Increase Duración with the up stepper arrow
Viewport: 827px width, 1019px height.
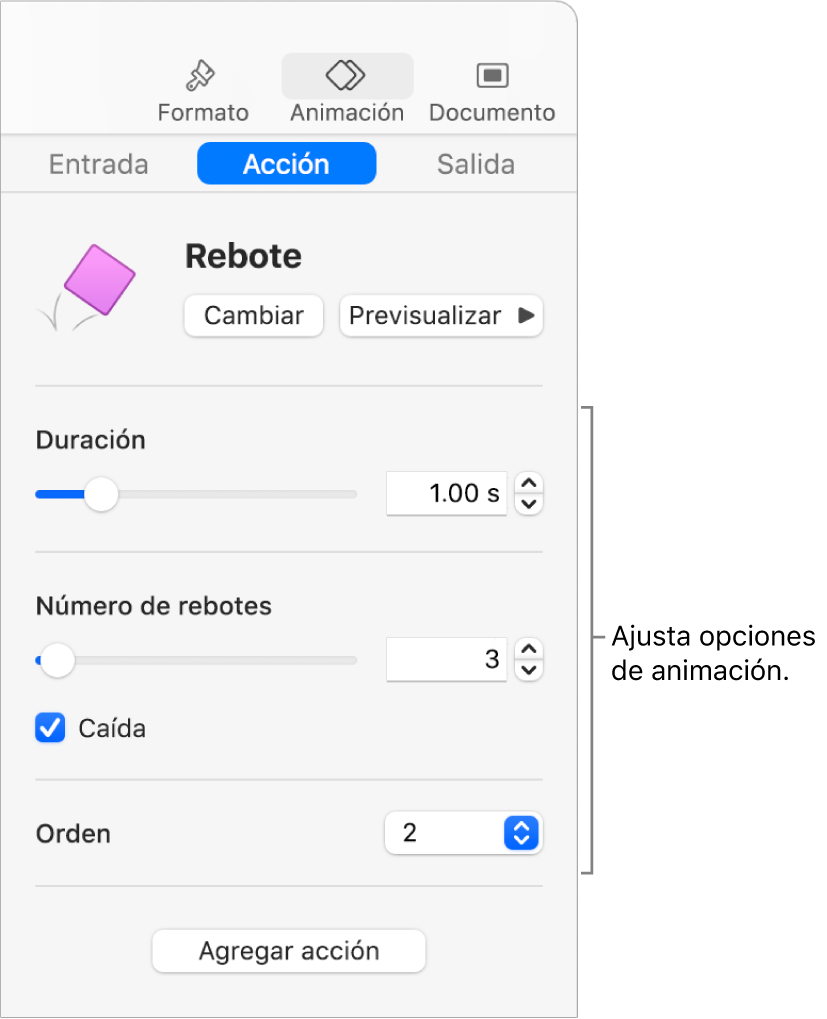tap(529, 484)
